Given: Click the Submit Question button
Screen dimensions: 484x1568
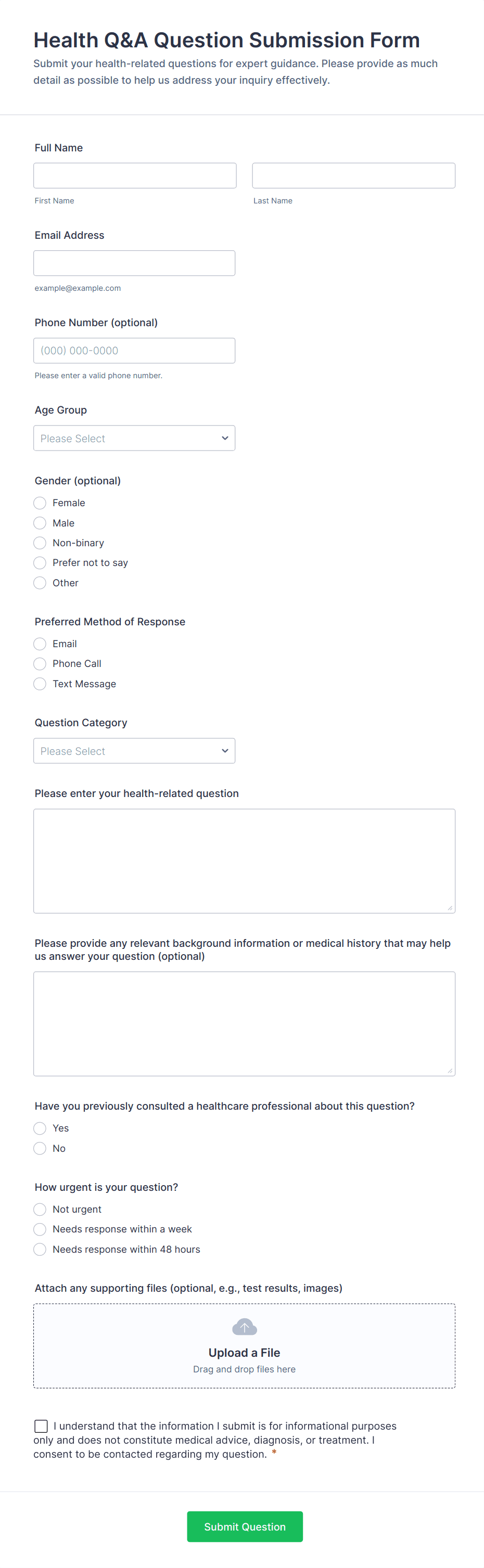Looking at the screenshot, I should 244,1526.
